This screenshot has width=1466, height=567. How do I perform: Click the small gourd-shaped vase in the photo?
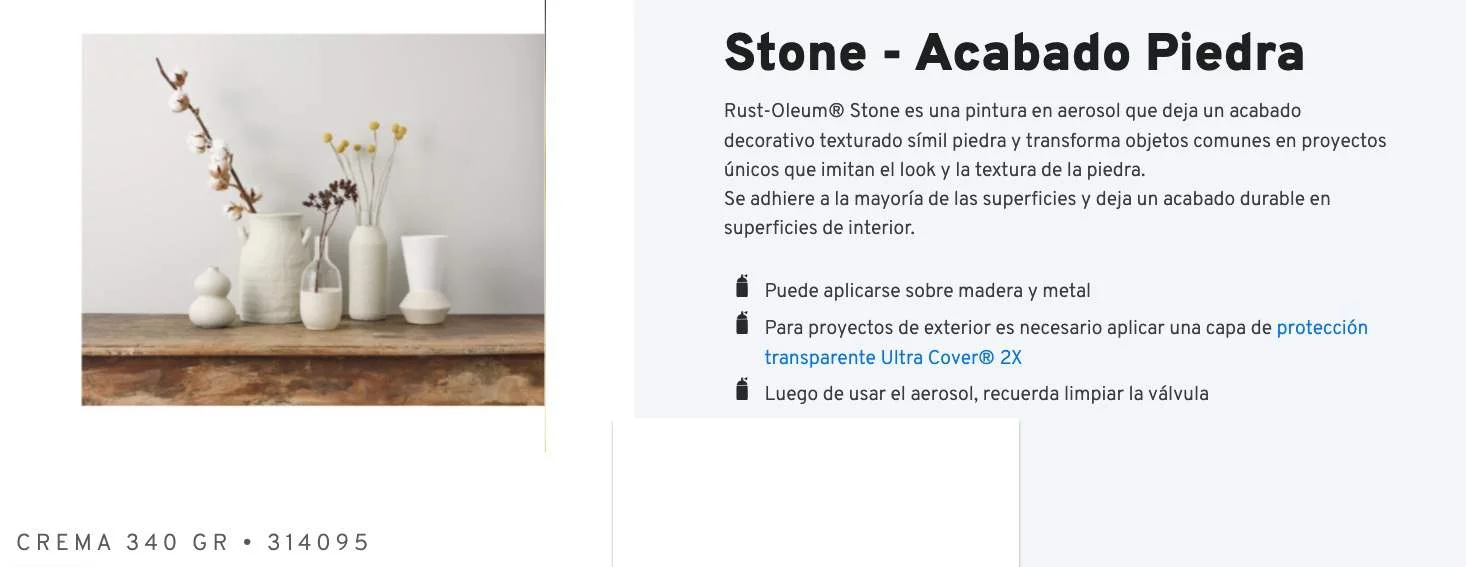coord(212,299)
